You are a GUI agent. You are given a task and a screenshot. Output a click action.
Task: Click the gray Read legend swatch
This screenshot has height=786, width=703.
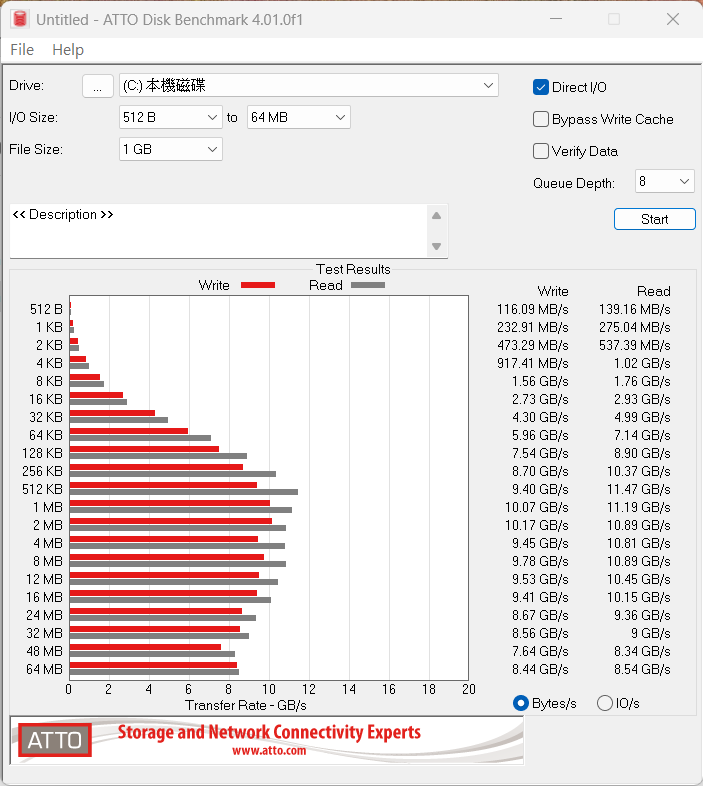pyautogui.click(x=368, y=285)
